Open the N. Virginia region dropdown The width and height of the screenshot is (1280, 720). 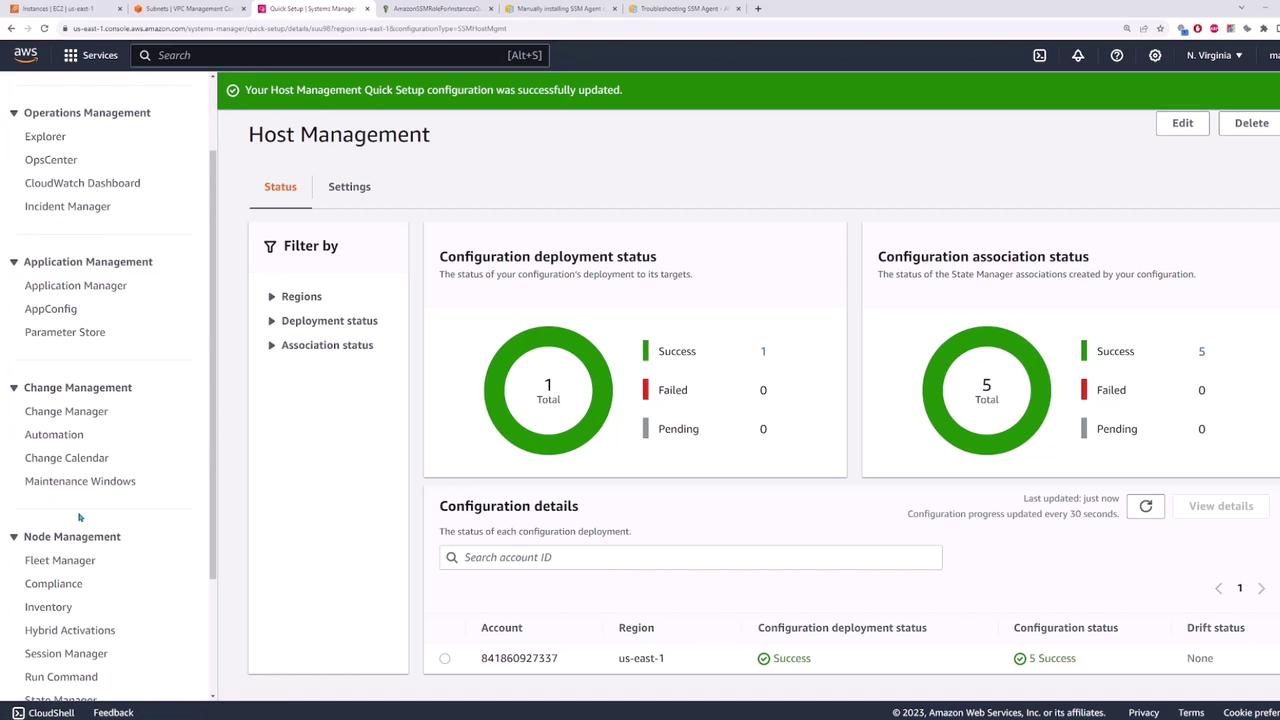click(1214, 55)
